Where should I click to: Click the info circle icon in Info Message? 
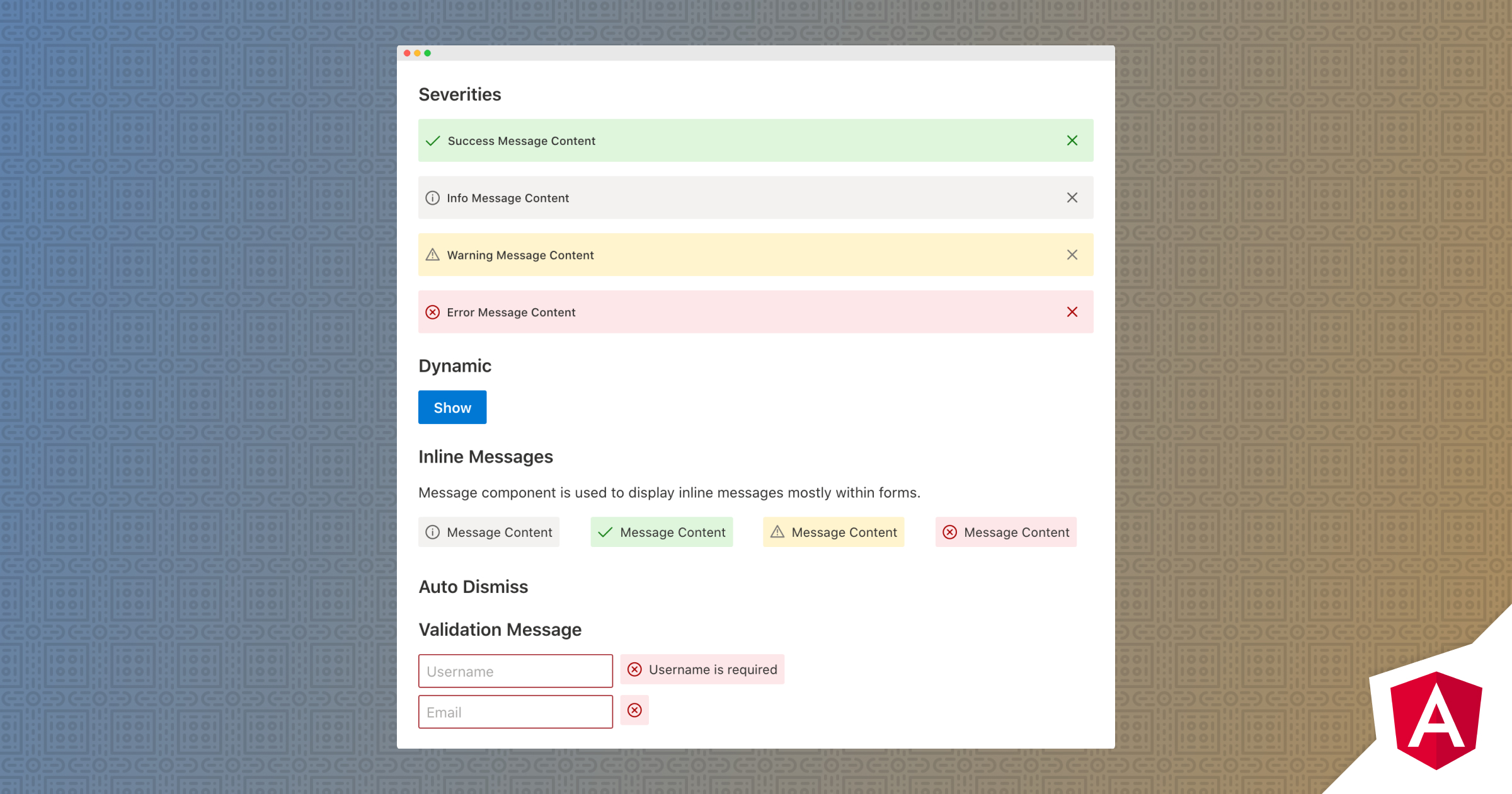point(432,197)
